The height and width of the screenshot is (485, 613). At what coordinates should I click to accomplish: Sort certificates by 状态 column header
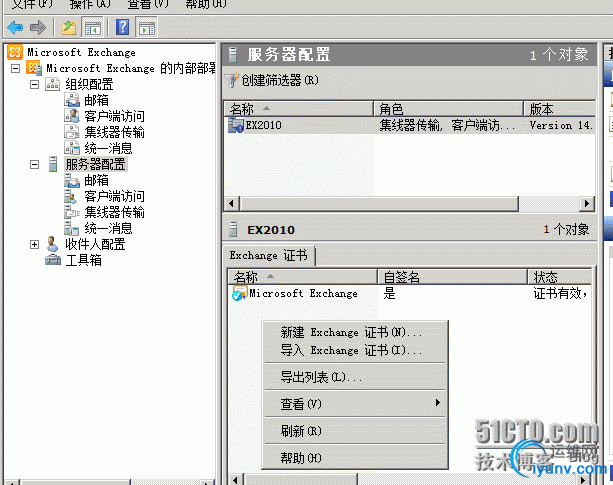click(559, 277)
